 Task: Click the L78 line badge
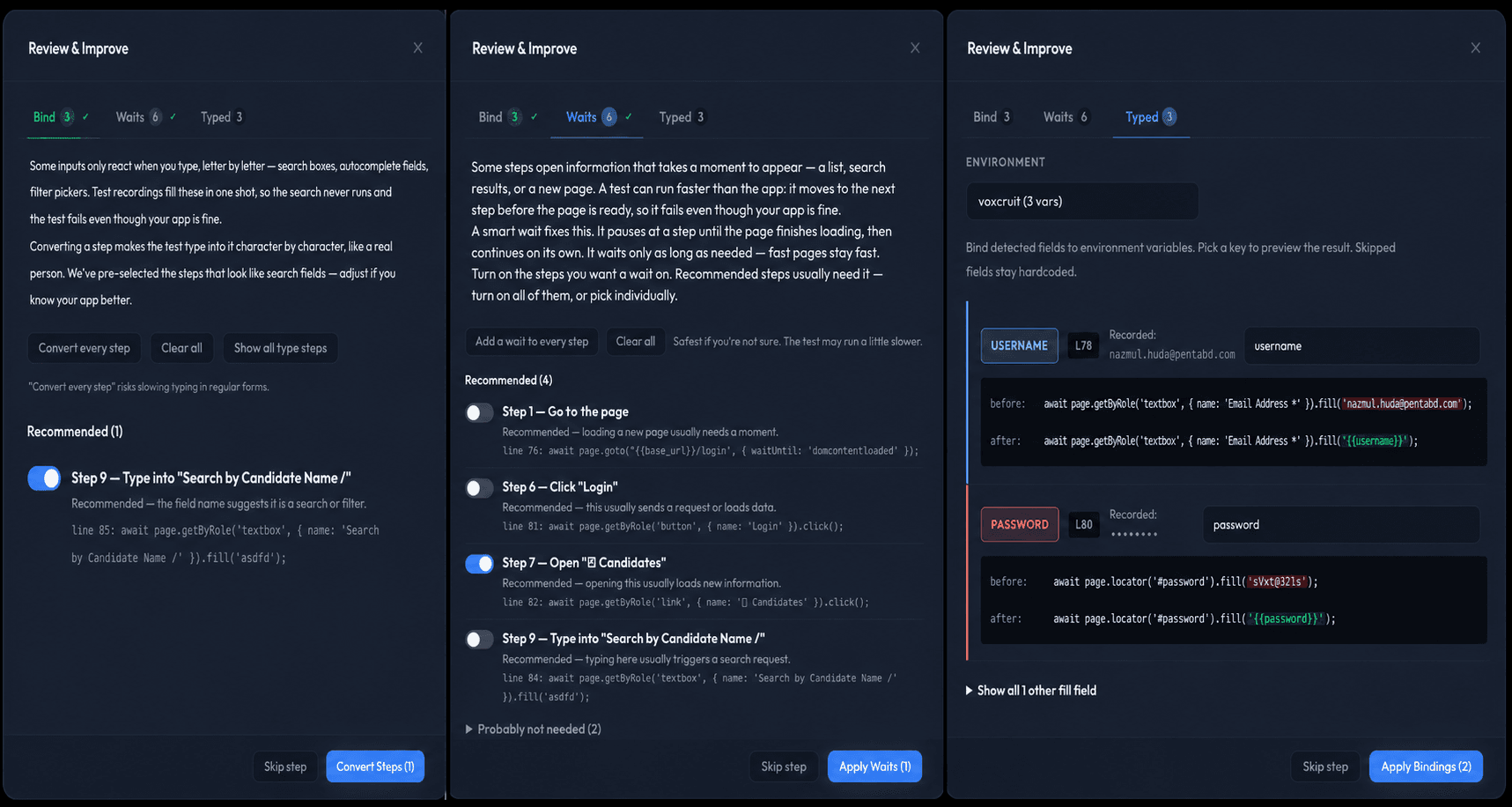tap(1083, 346)
